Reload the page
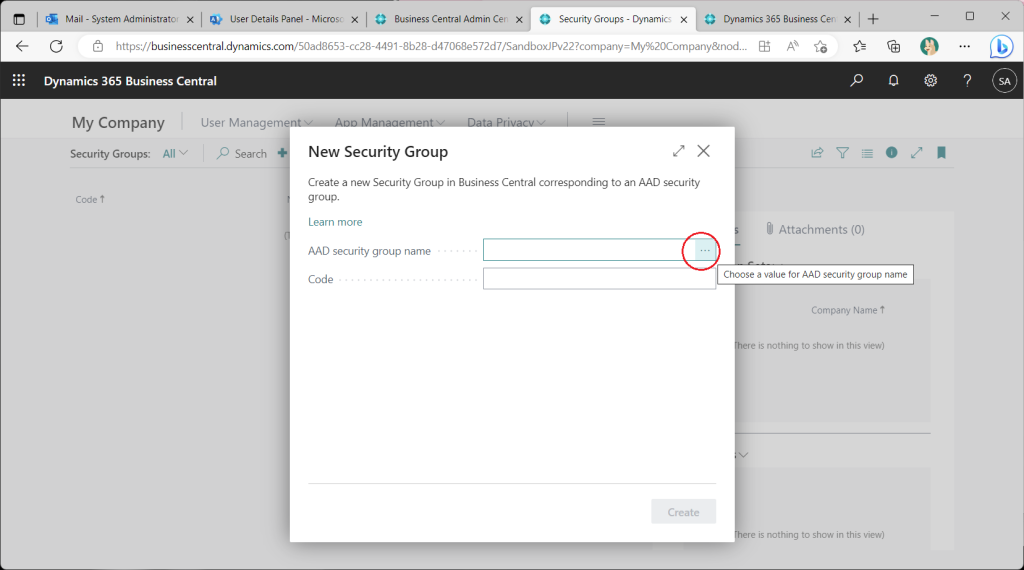The width and height of the screenshot is (1024, 570). (56, 46)
